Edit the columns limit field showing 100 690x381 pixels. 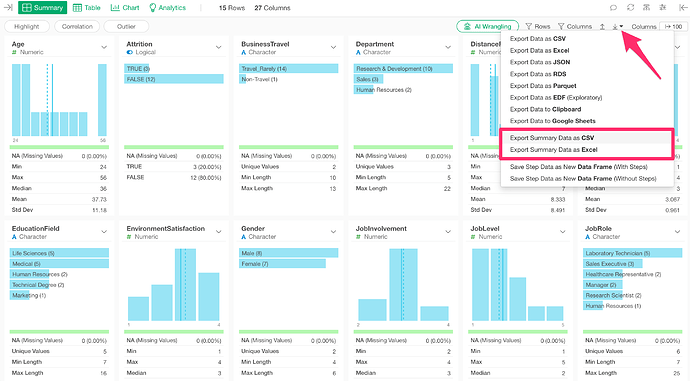pos(674,26)
